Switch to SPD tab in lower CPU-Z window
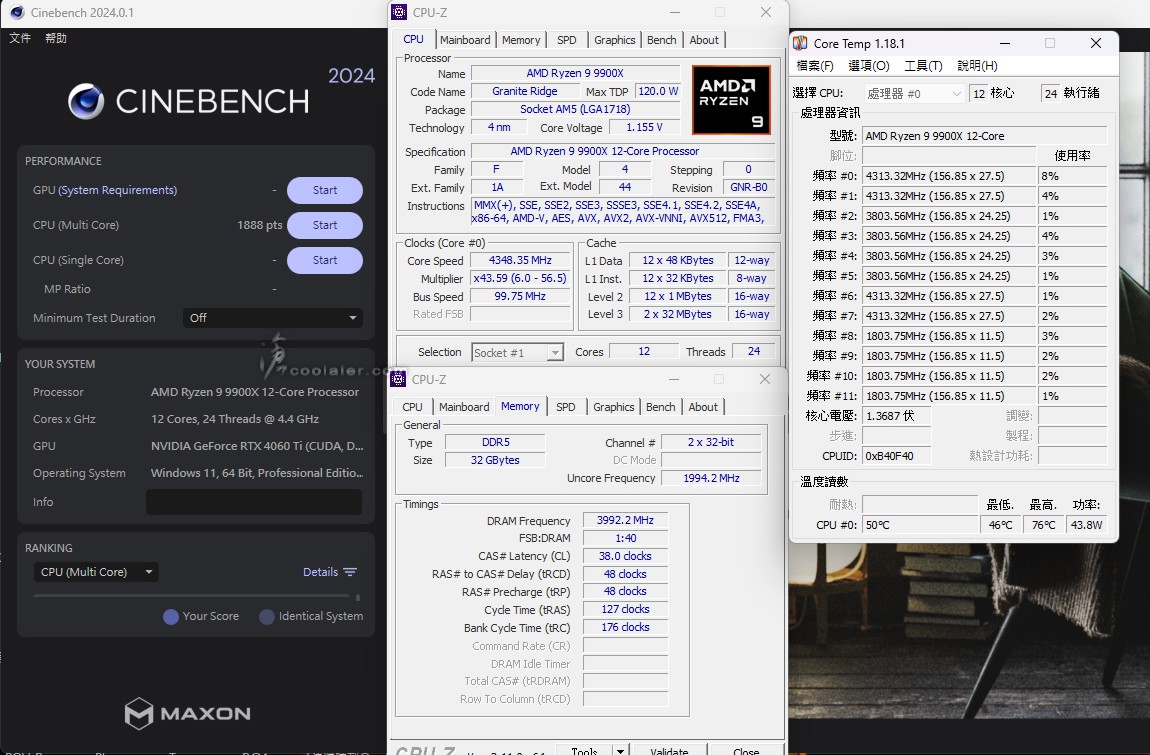Viewport: 1150px width, 755px height. coord(565,407)
